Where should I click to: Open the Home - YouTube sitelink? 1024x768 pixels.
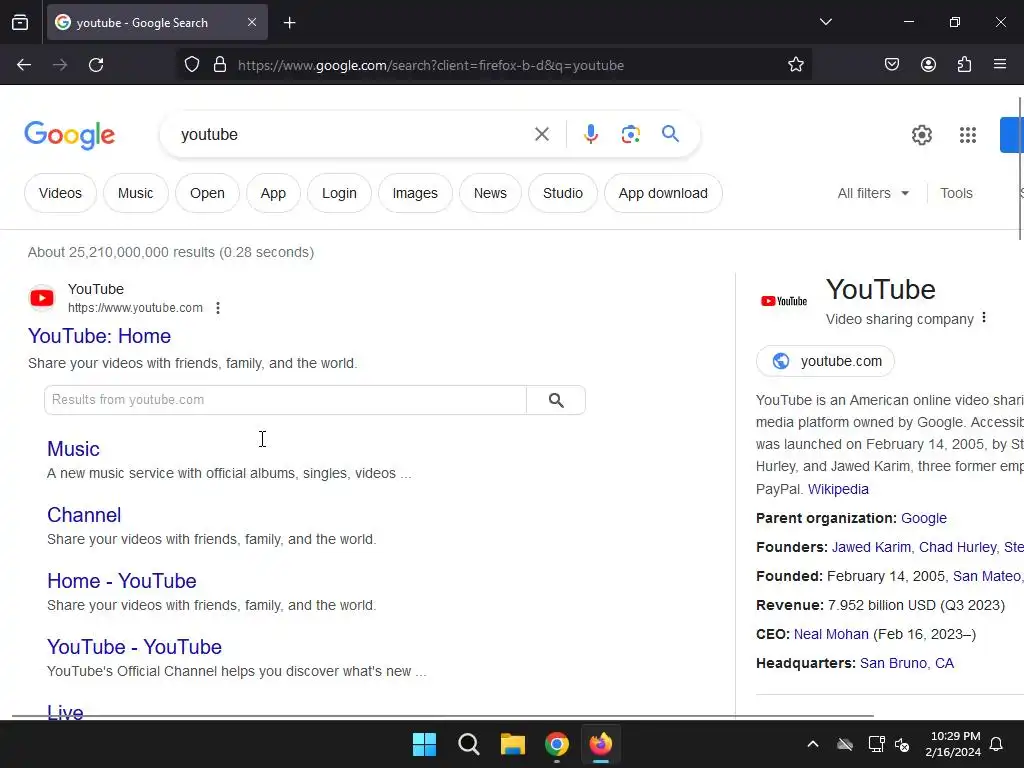(121, 581)
